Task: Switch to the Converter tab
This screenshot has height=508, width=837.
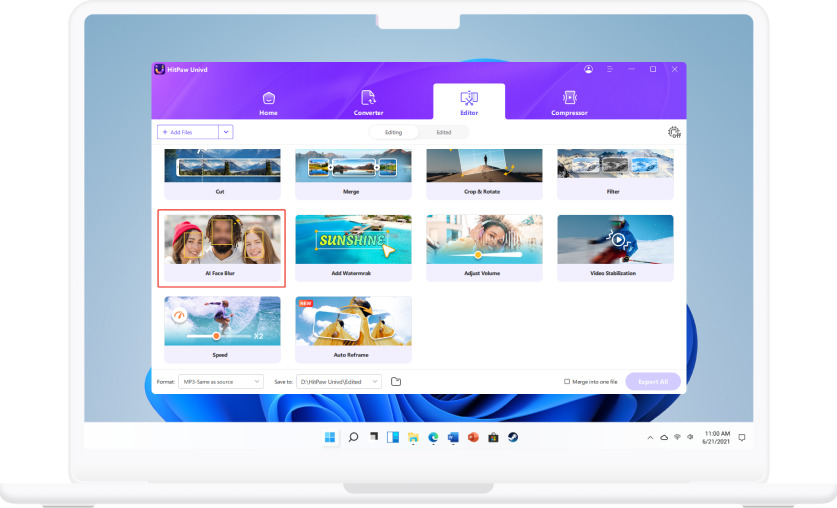Action: [368, 102]
